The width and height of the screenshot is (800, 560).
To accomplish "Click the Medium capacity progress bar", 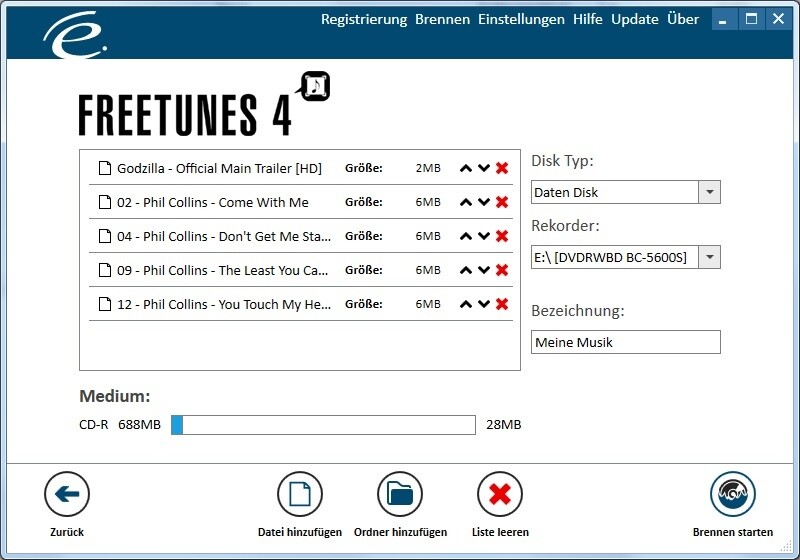I will coord(323,425).
